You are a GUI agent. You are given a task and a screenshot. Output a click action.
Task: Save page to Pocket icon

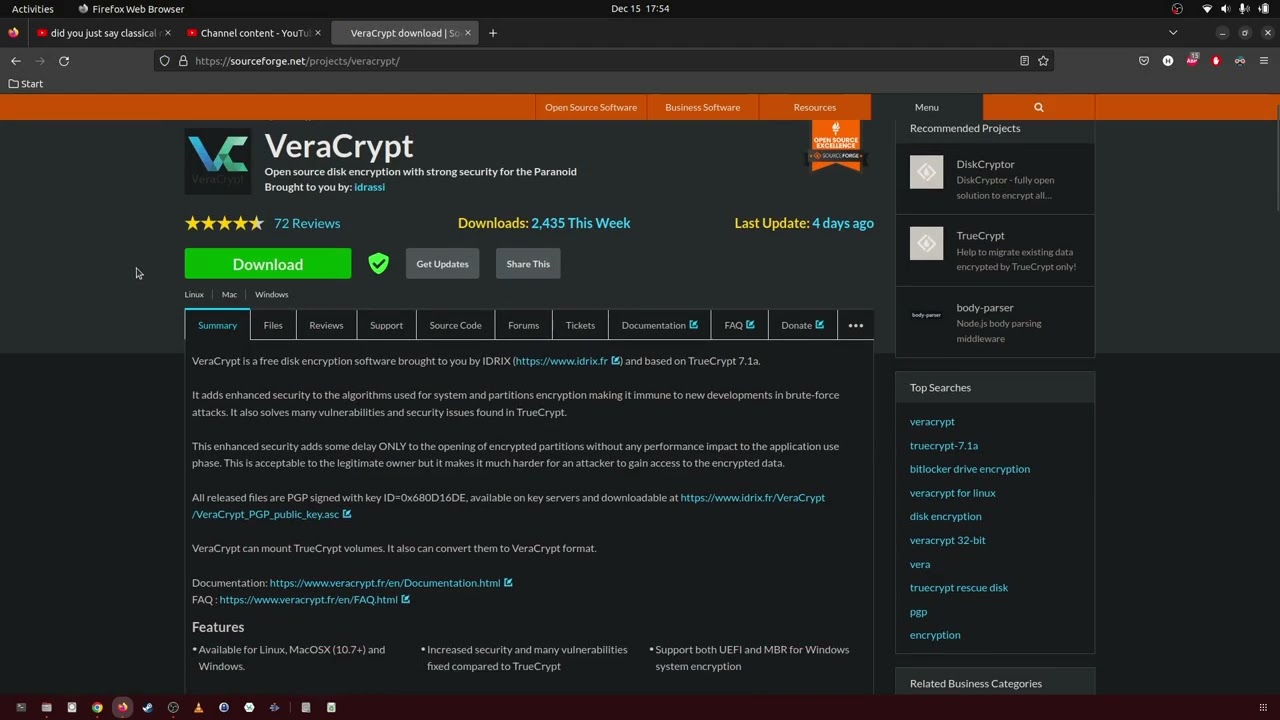(x=1144, y=61)
